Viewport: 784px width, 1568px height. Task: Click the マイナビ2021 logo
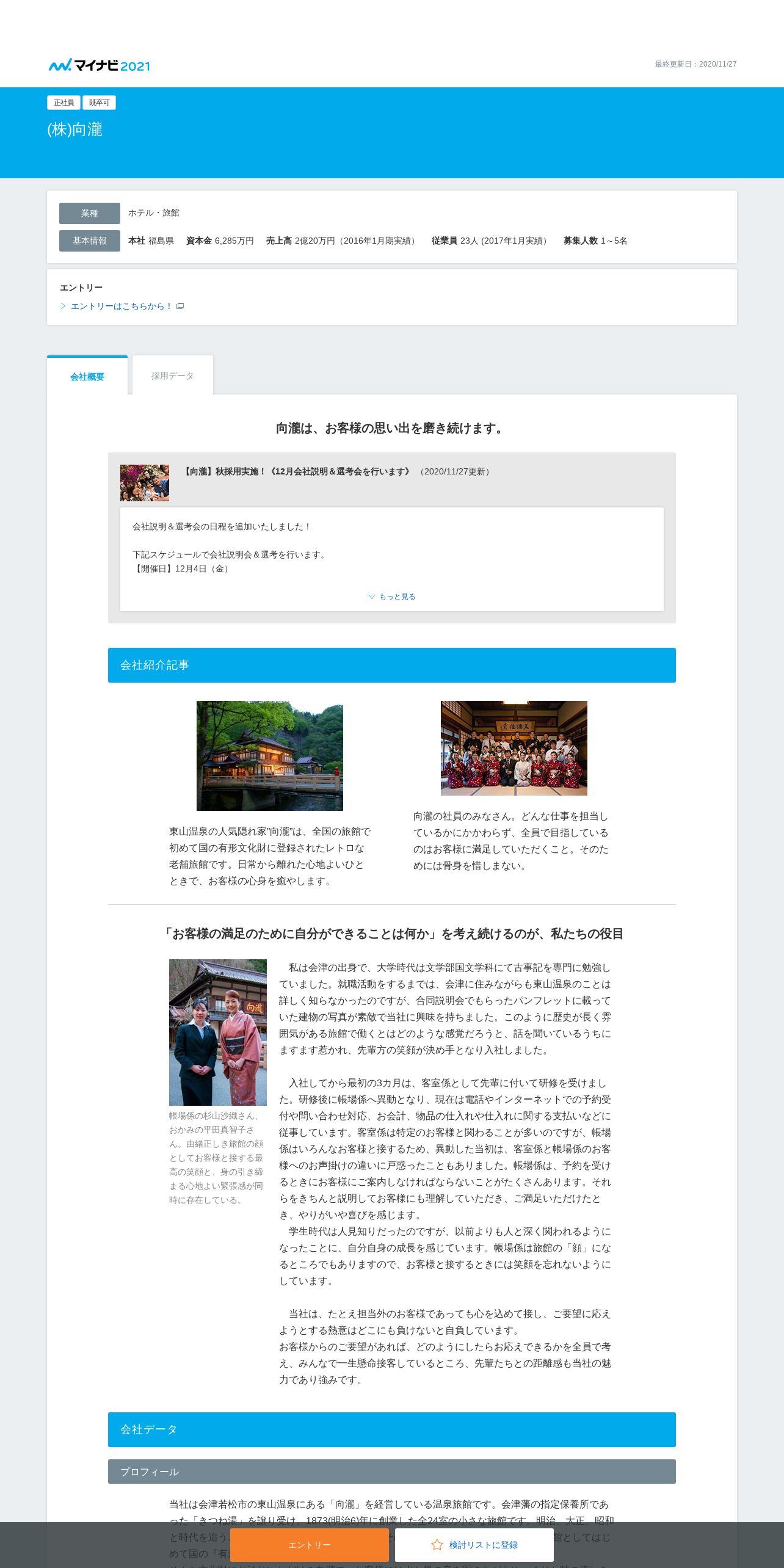(x=99, y=65)
